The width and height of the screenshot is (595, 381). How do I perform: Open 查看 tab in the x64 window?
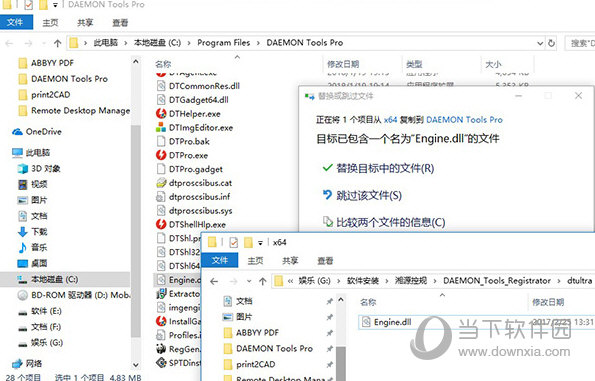pos(325,261)
